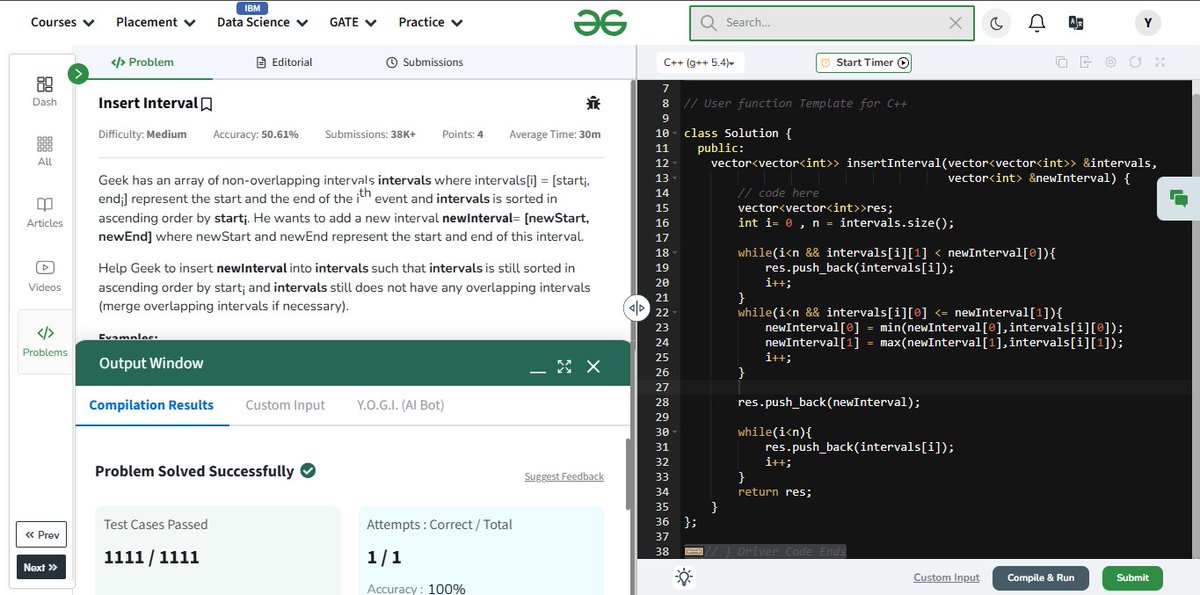Reset code with the refresh icon
The height and width of the screenshot is (595, 1200).
[1135, 62]
